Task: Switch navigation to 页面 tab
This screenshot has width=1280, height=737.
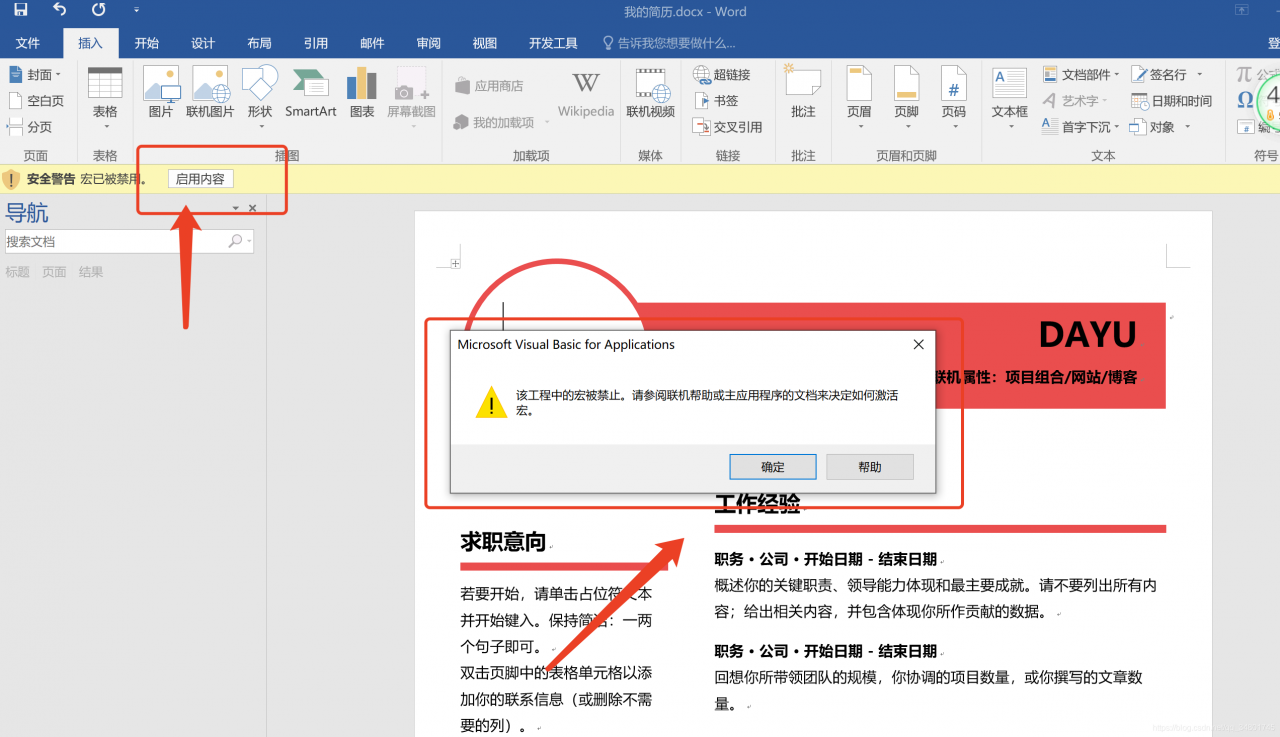Action: coord(54,272)
